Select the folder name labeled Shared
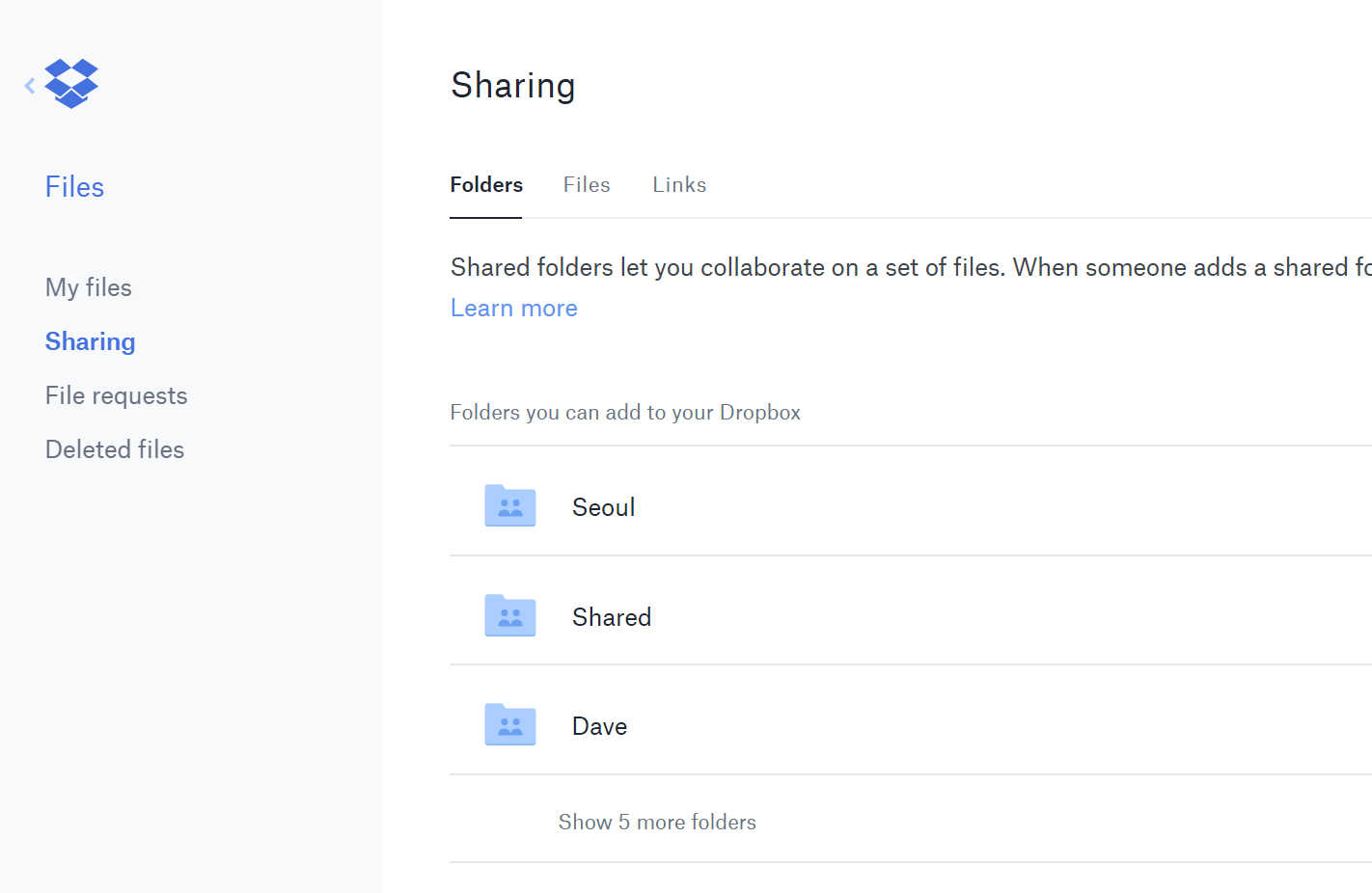1372x893 pixels. [x=611, y=617]
